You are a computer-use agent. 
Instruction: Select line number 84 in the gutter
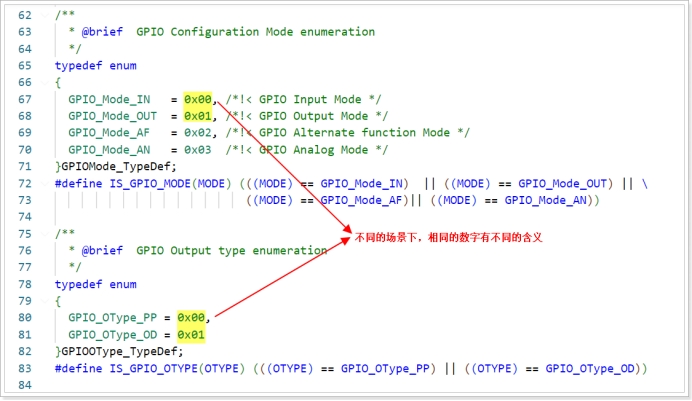click(25, 385)
